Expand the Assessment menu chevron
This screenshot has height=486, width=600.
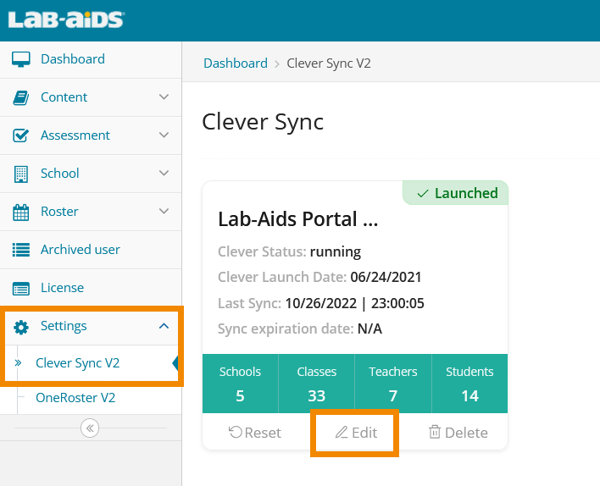tap(164, 135)
